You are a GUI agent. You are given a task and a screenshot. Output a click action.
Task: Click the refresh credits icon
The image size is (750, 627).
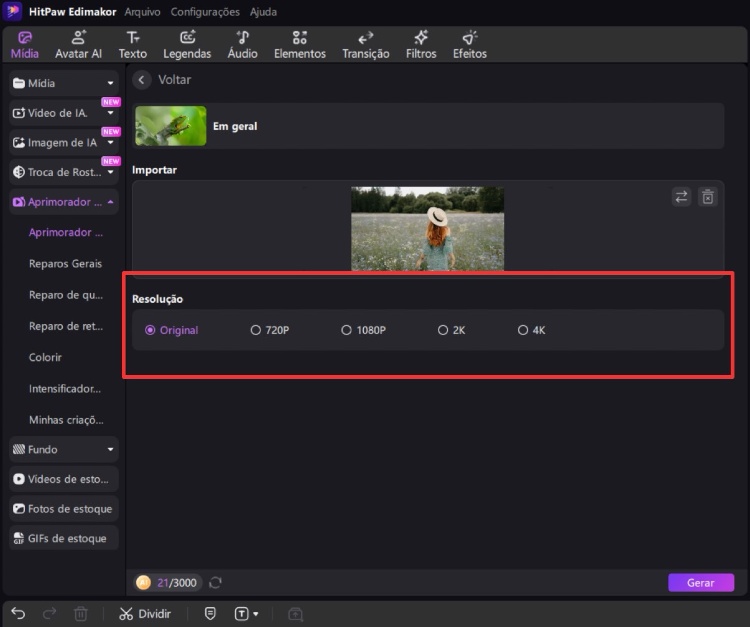(215, 582)
